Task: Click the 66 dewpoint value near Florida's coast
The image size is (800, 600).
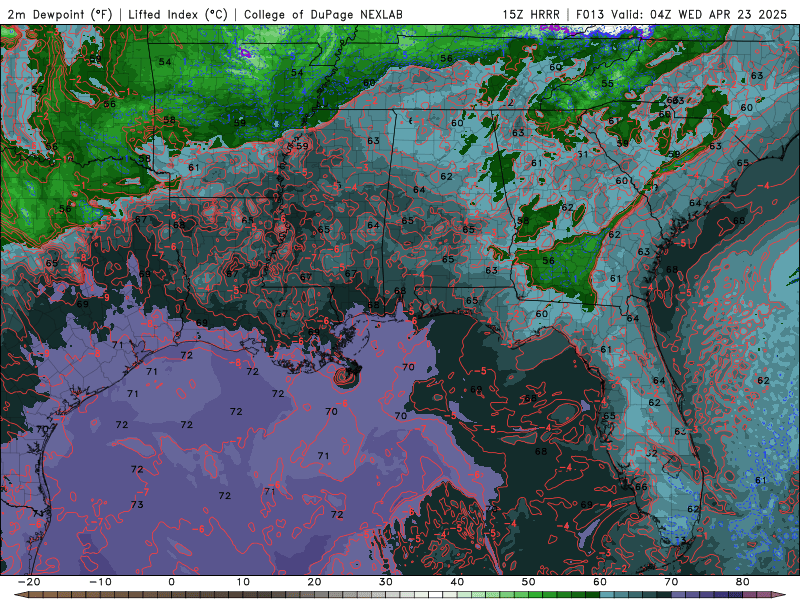Action: 641,487
